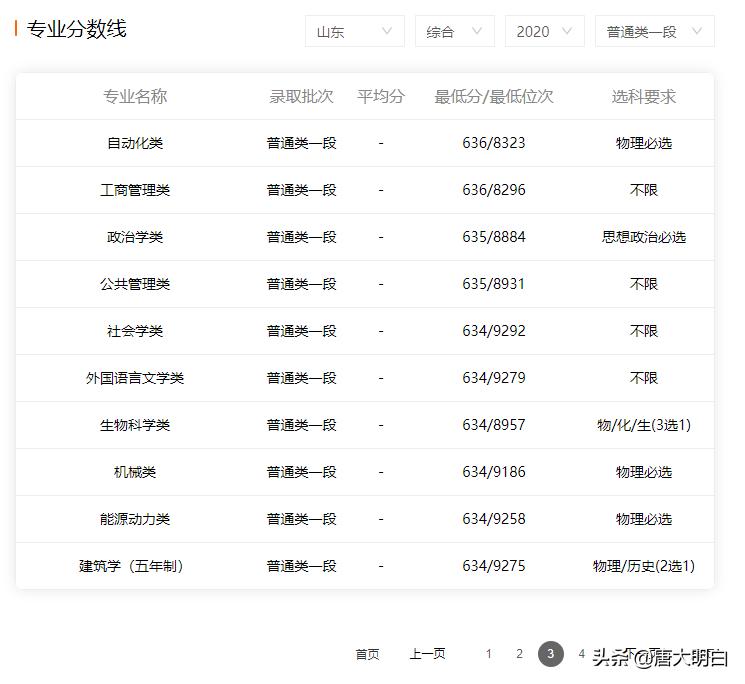Click 思想政治必选 requirement cell

click(x=644, y=237)
